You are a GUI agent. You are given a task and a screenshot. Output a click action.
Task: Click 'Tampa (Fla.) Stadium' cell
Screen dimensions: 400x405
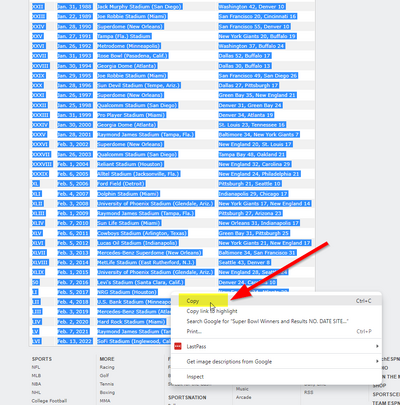click(x=124, y=36)
